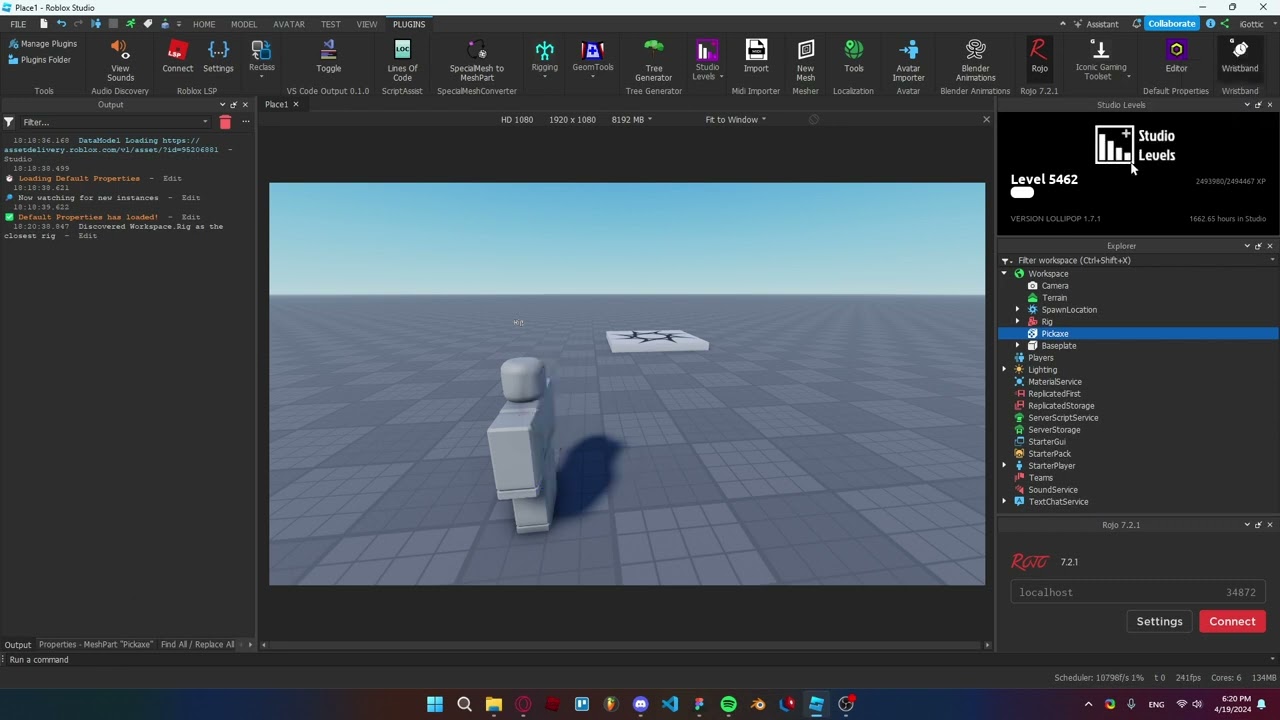This screenshot has height=720, width=1280.
Task: Launch the Tree Generator plugin
Action: (x=653, y=60)
